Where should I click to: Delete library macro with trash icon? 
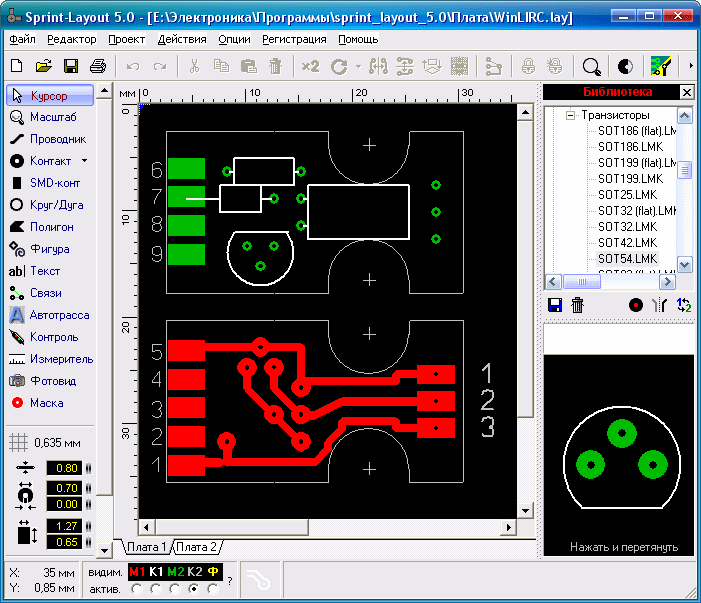click(x=577, y=305)
